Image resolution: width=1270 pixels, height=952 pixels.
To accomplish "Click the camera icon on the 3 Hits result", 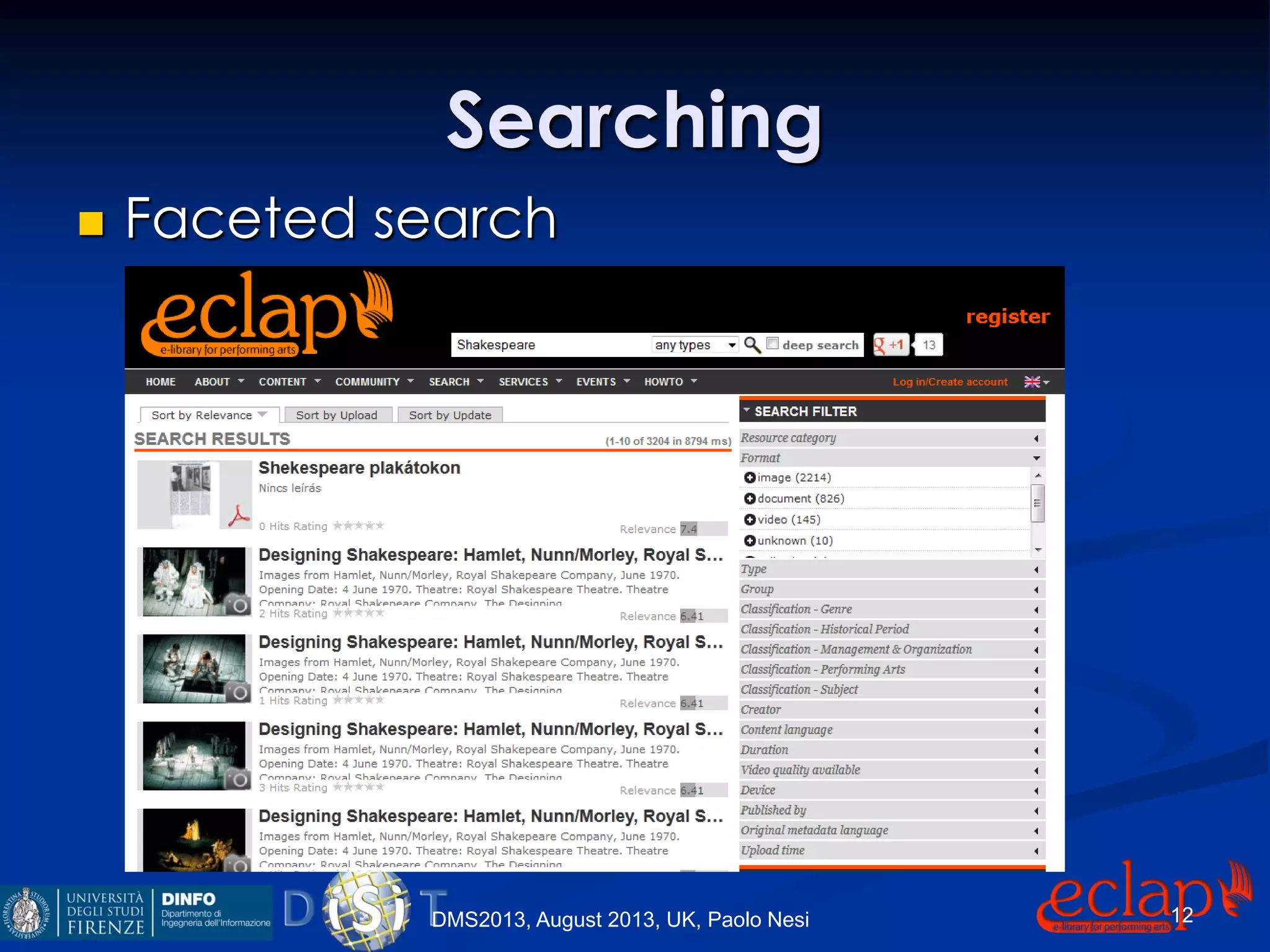I will point(238,778).
